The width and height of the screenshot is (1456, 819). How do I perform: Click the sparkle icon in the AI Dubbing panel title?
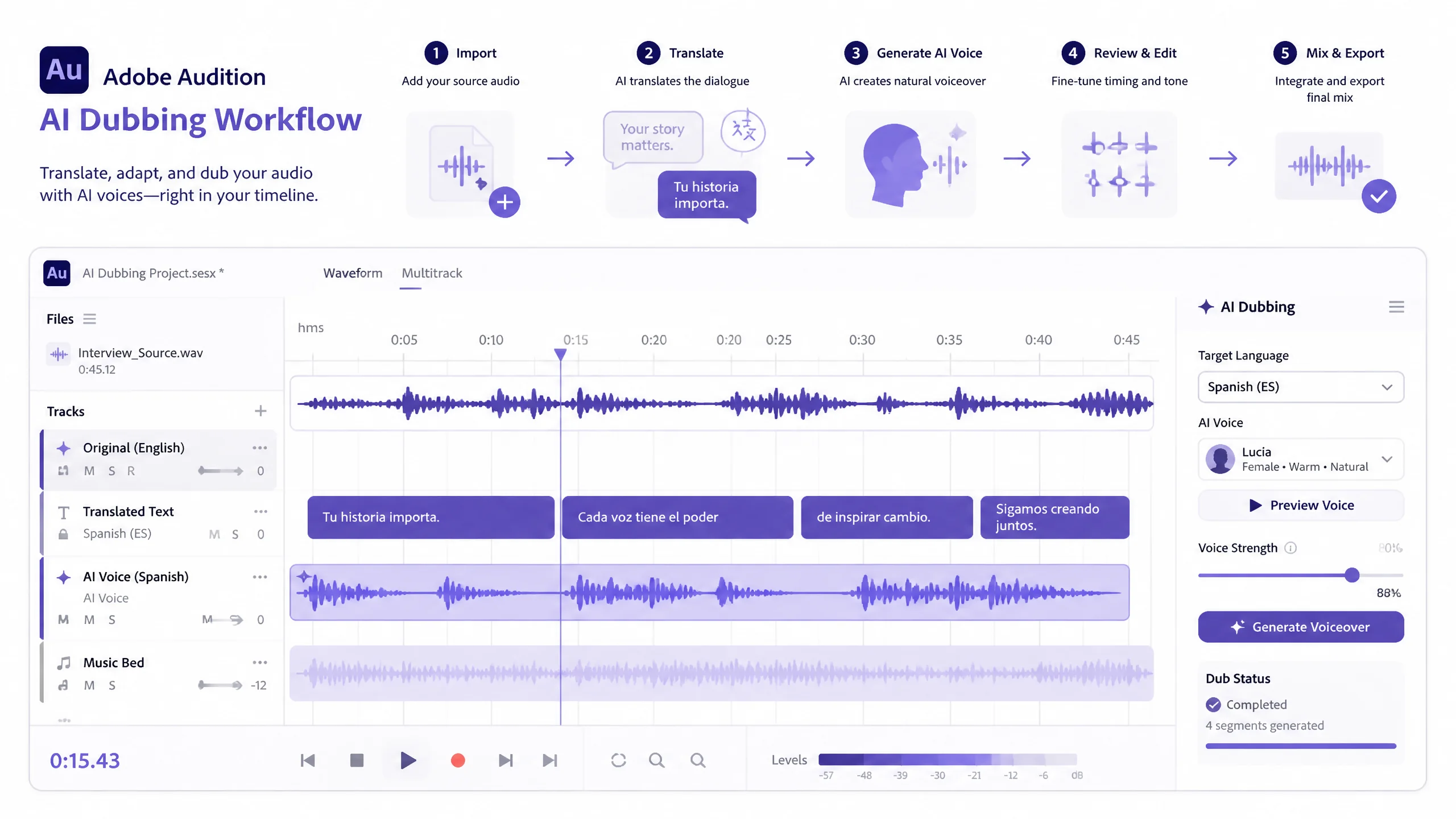pos(1206,307)
